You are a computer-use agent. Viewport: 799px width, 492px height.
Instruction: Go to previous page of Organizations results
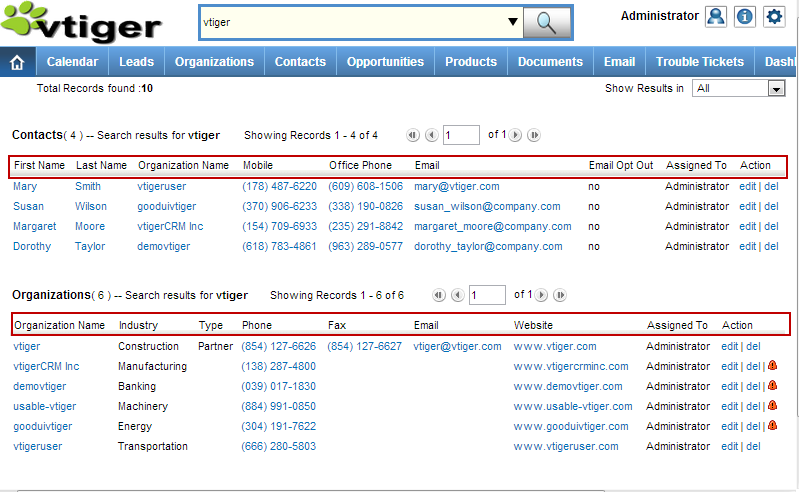[x=457, y=295]
